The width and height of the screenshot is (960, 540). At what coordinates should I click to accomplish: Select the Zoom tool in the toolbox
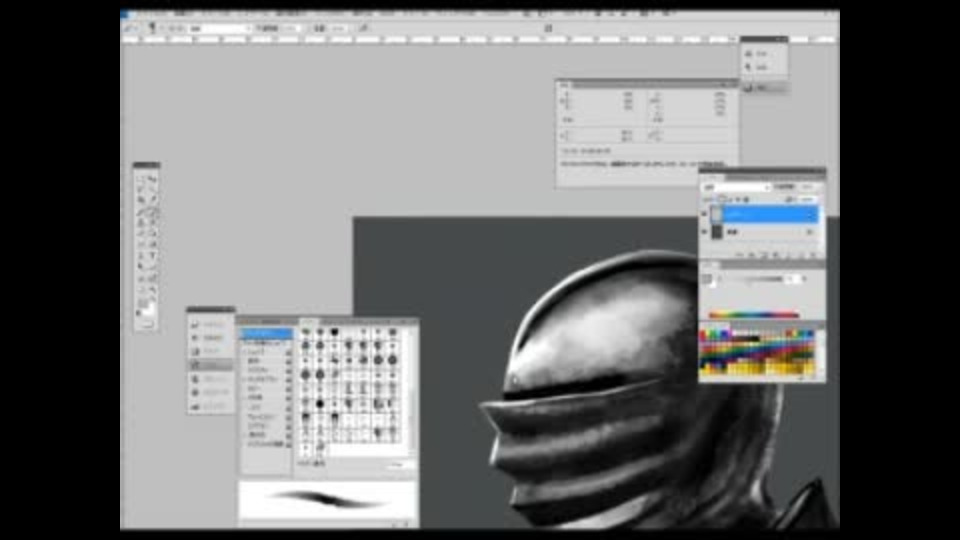click(x=152, y=290)
